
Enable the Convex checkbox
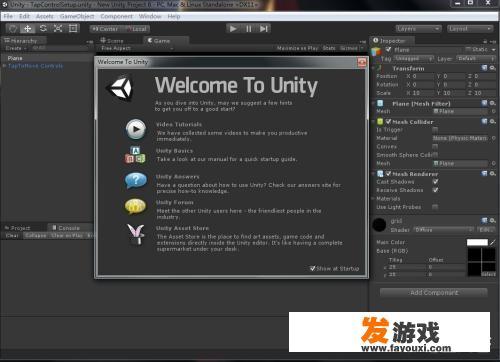click(435, 146)
